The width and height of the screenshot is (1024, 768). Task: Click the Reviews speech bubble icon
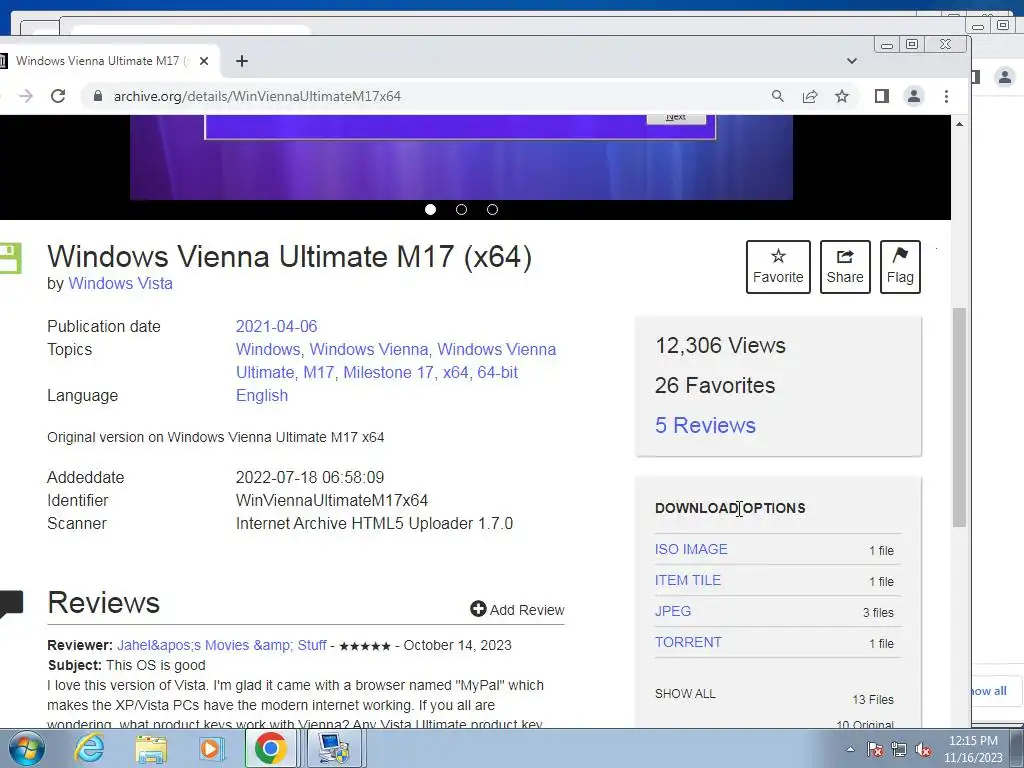click(x=12, y=603)
